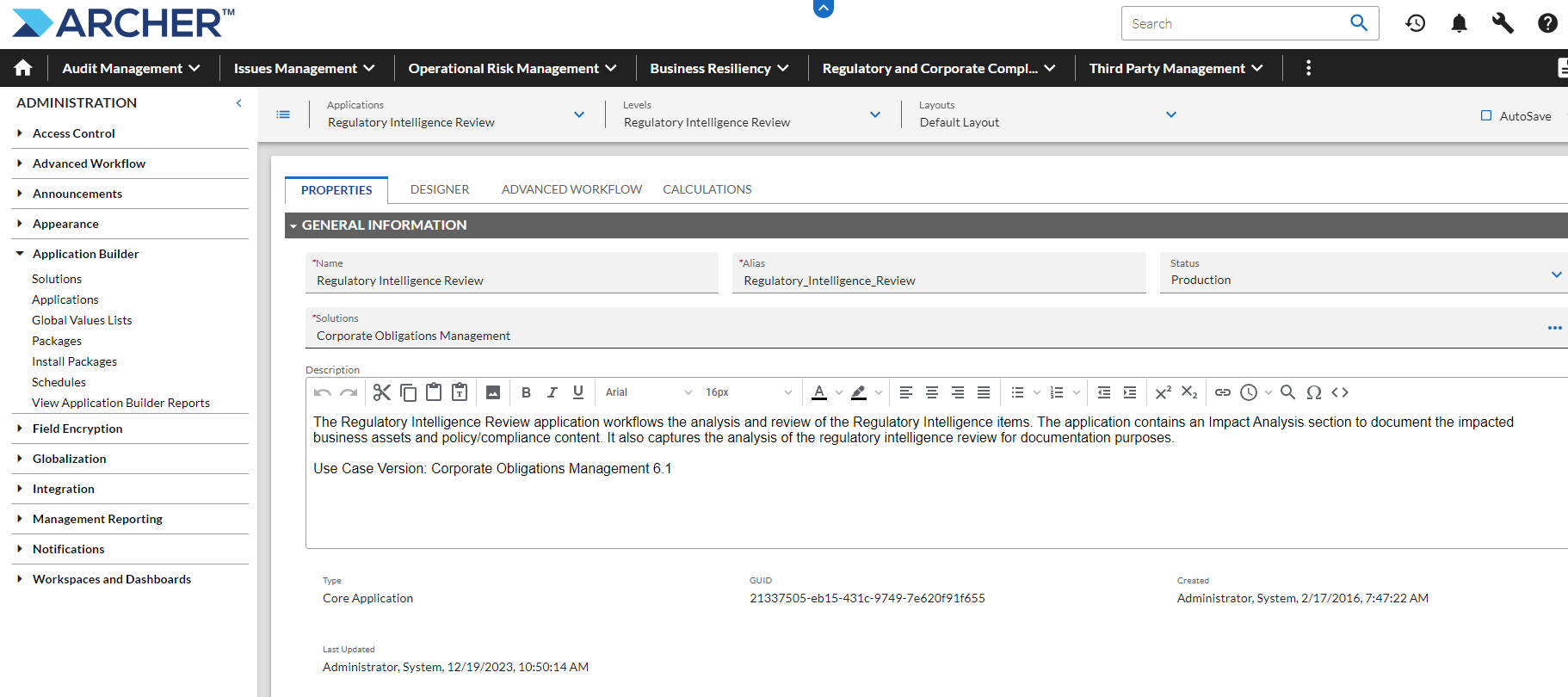Open the Business Resiliency menu

(x=719, y=68)
